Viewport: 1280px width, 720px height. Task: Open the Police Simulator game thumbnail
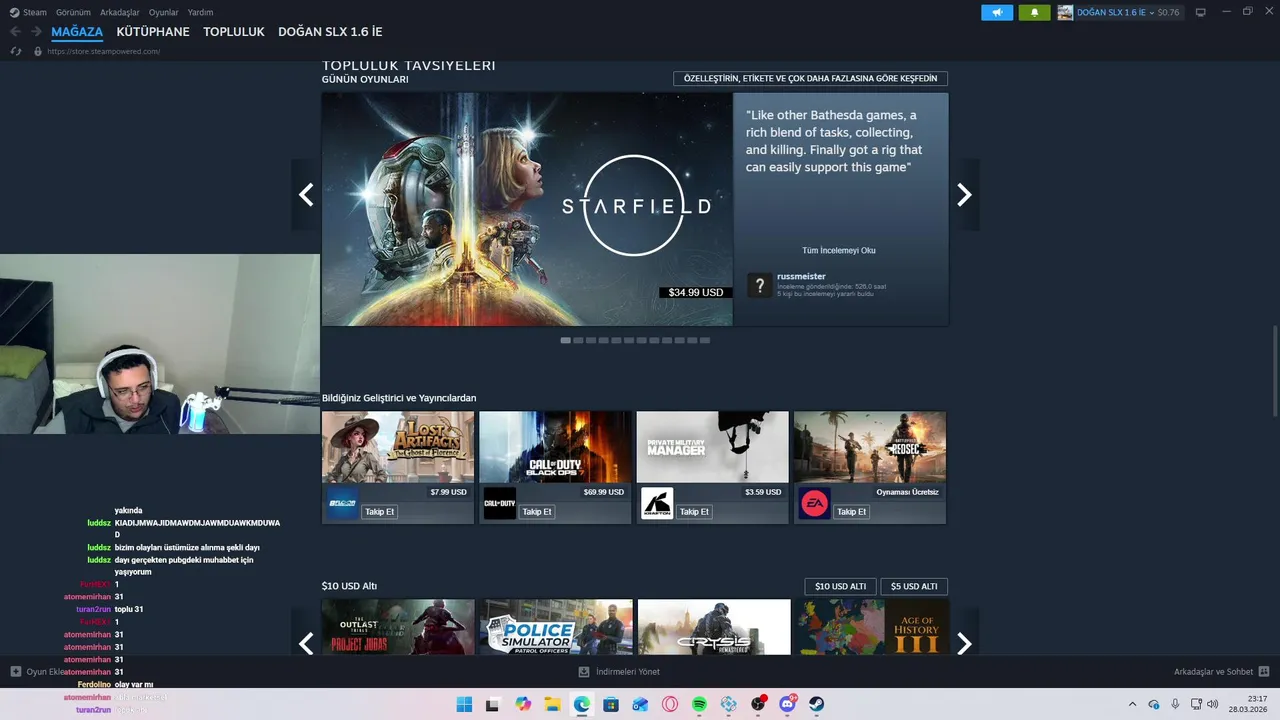556,627
